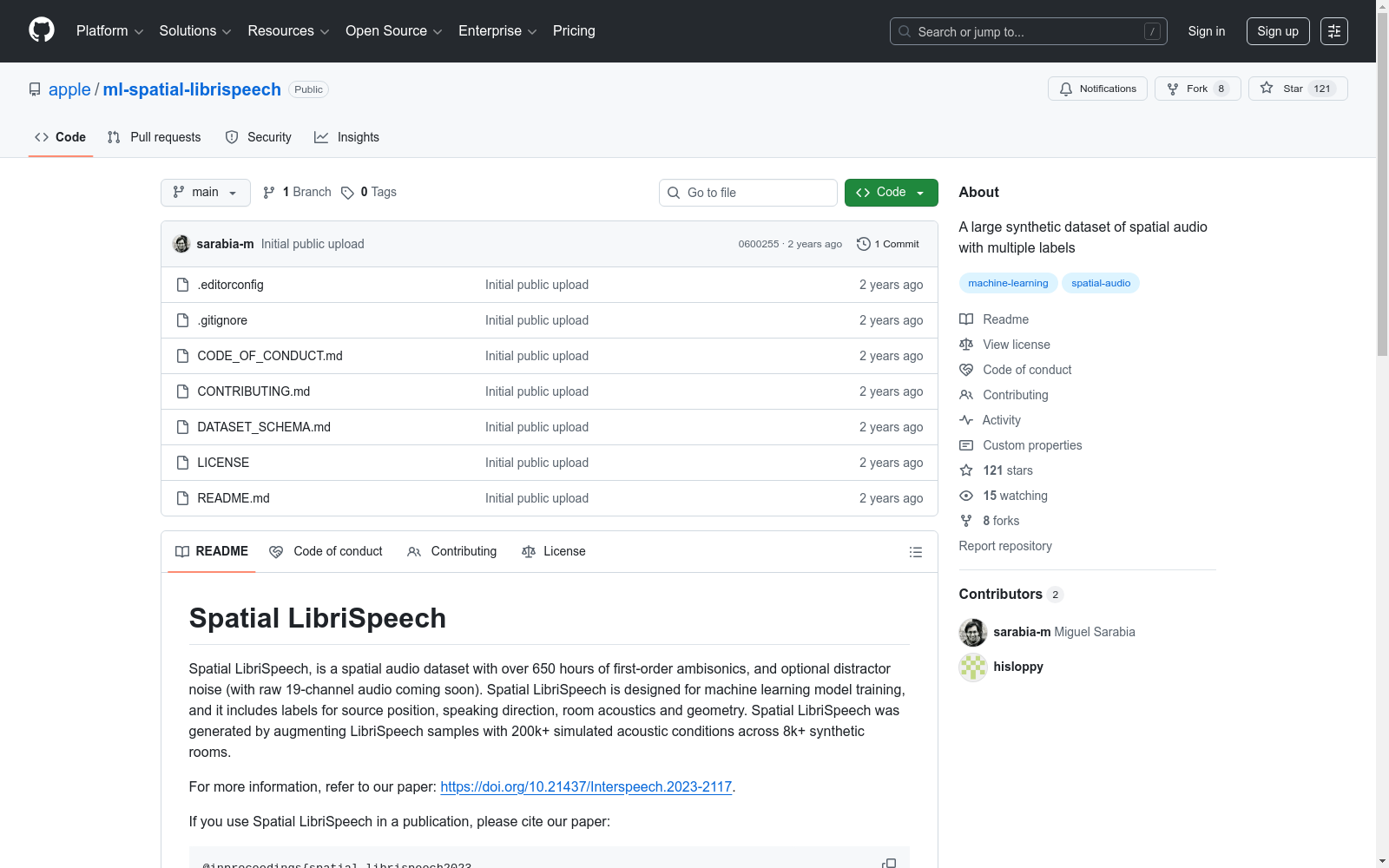The height and width of the screenshot is (868, 1389).
Task: Open the commit hash 0600255 link
Action: pyautogui.click(x=759, y=244)
